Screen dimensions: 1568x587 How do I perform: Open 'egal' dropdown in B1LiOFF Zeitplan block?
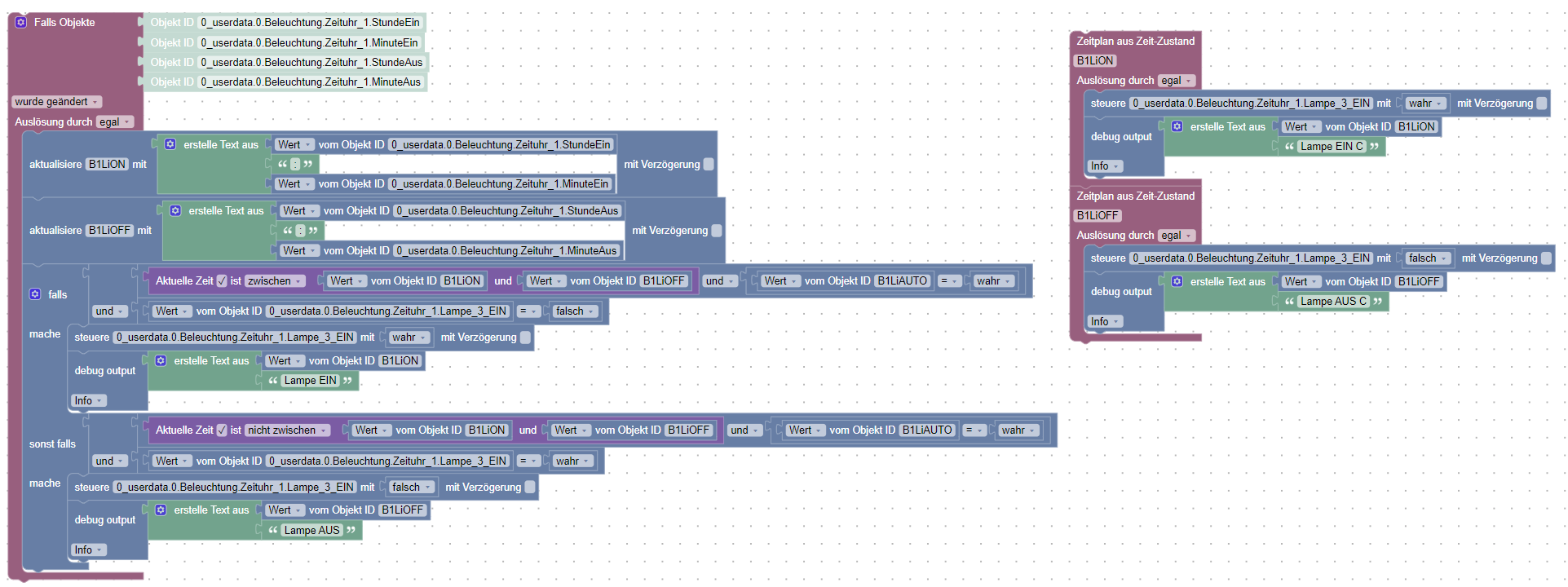(x=1177, y=236)
